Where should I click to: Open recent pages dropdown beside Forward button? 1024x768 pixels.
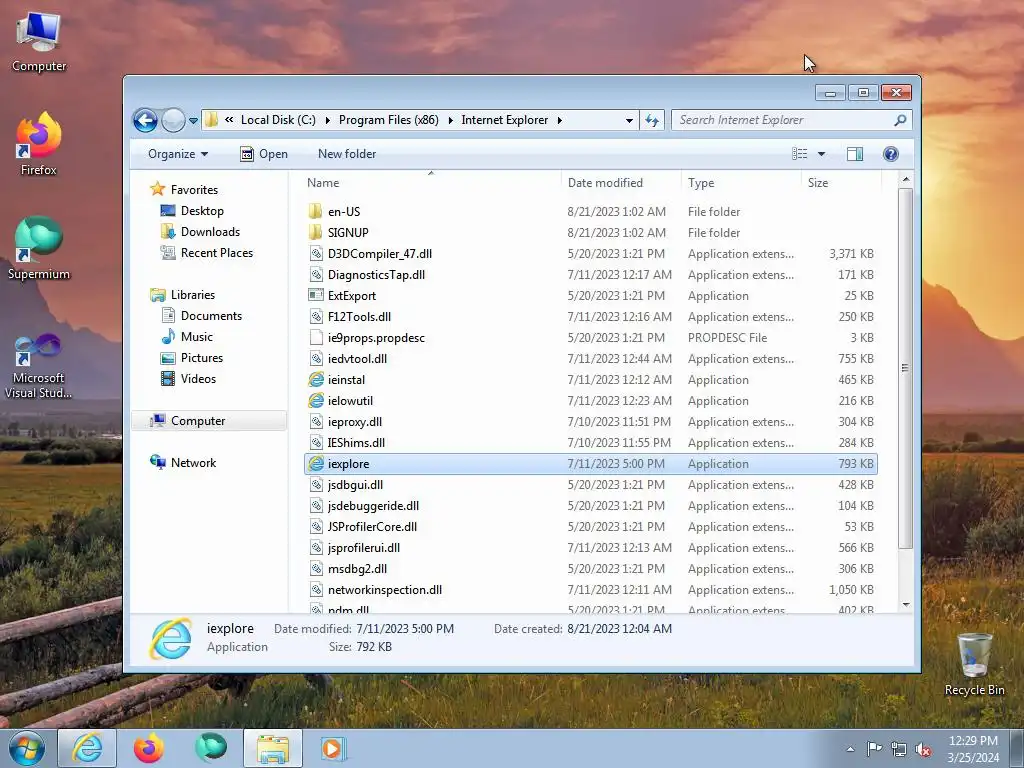(193, 121)
